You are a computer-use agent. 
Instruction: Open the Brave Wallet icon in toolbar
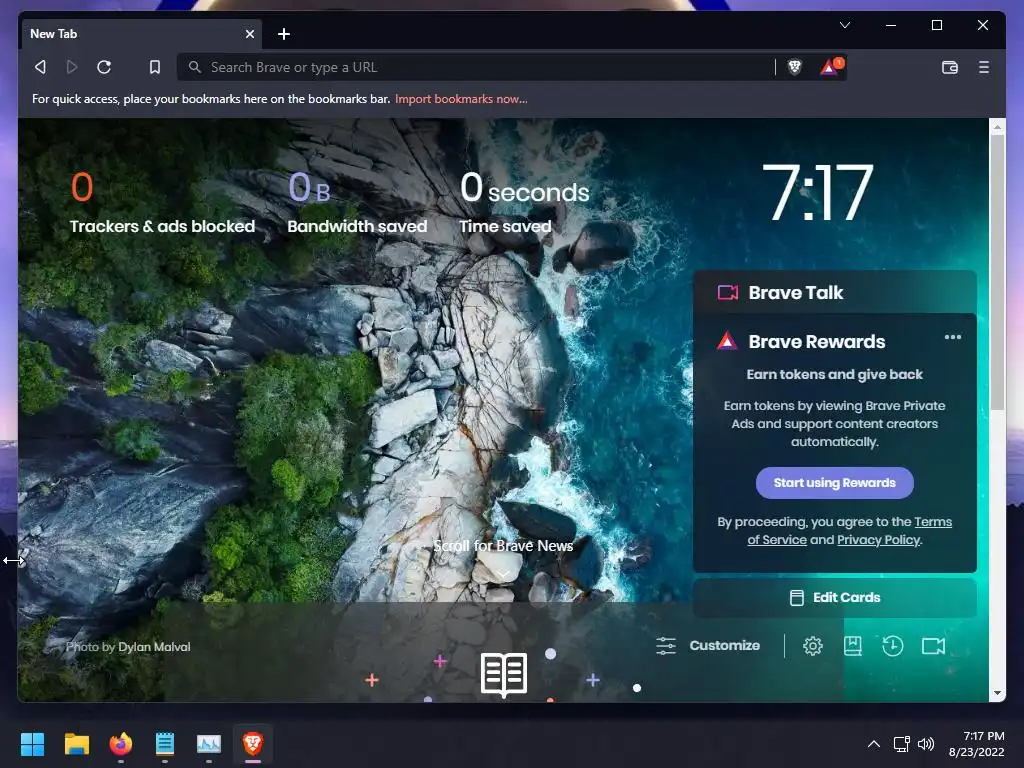tap(950, 67)
